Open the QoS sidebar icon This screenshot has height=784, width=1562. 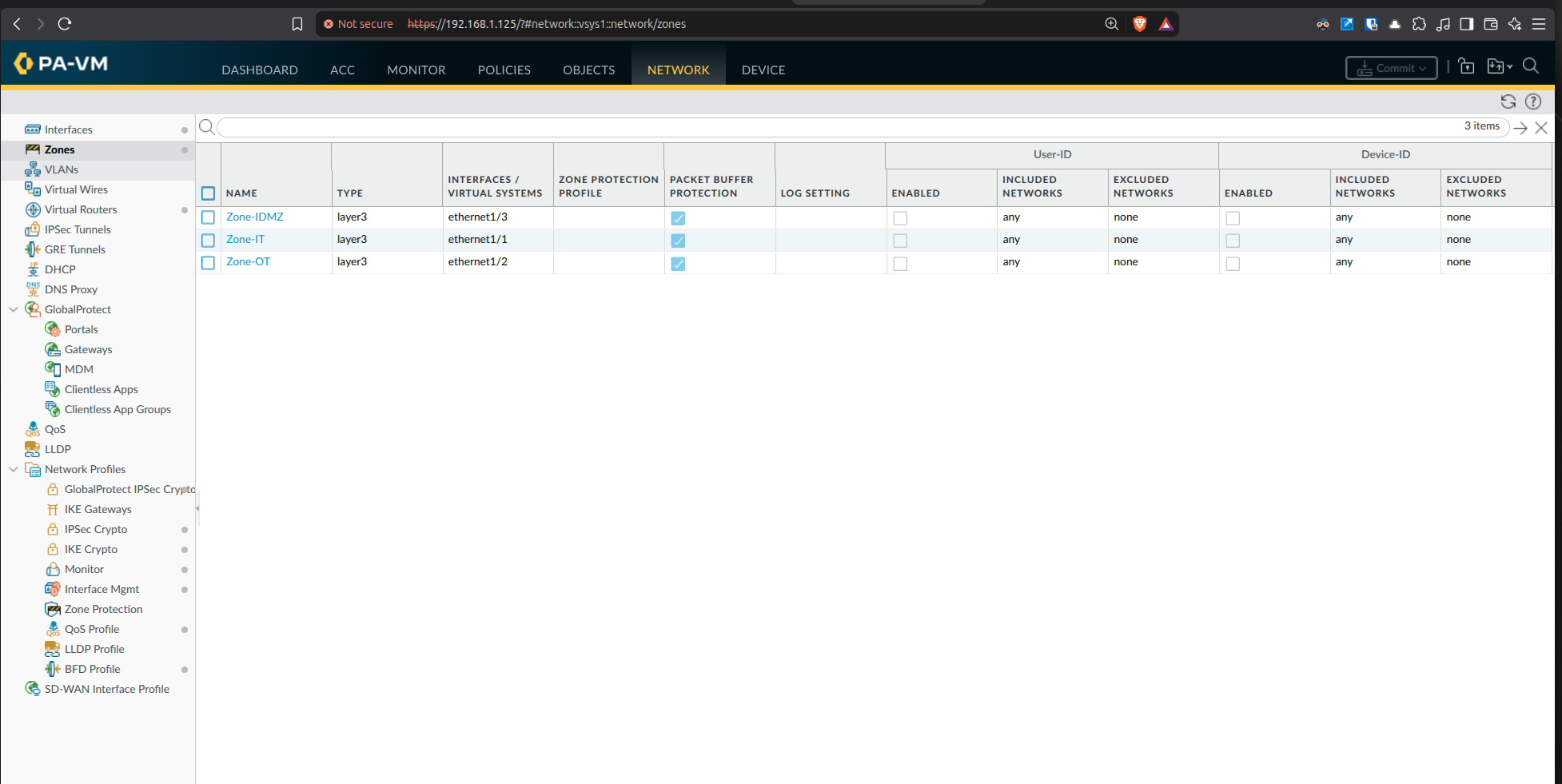tap(33, 429)
